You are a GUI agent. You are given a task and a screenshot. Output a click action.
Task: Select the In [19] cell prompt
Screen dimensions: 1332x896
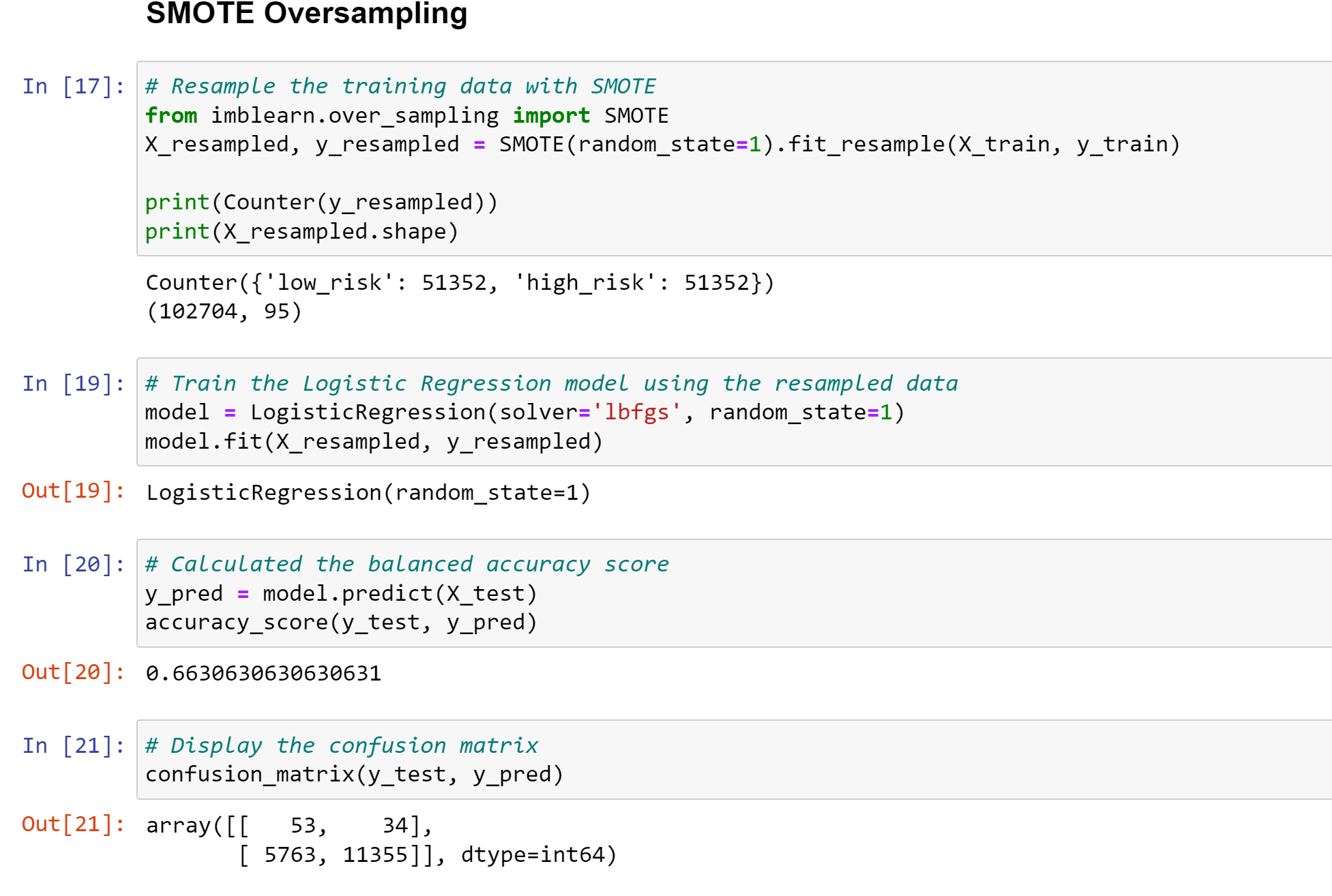73,384
